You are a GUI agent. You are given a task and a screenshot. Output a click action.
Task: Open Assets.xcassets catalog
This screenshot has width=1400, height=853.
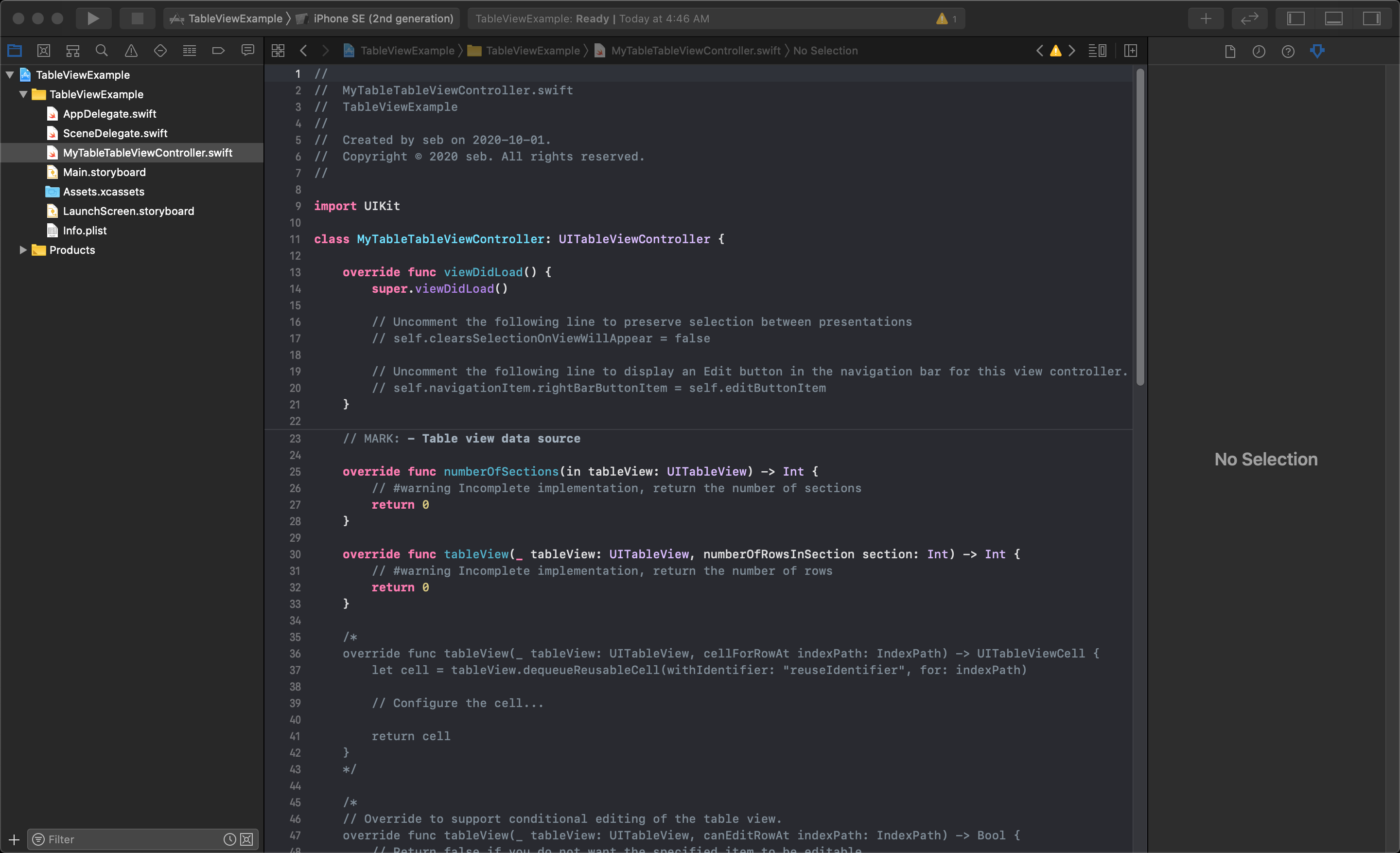tap(104, 192)
